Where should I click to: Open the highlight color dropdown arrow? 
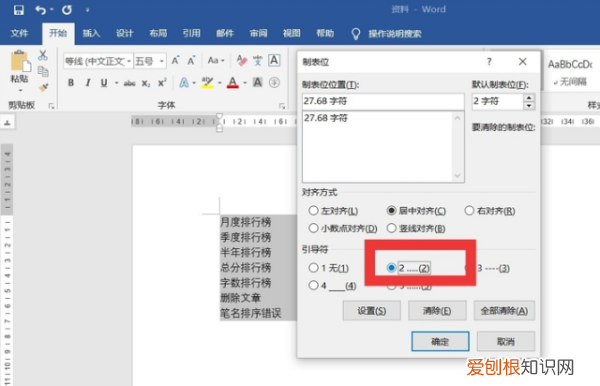click(220, 83)
